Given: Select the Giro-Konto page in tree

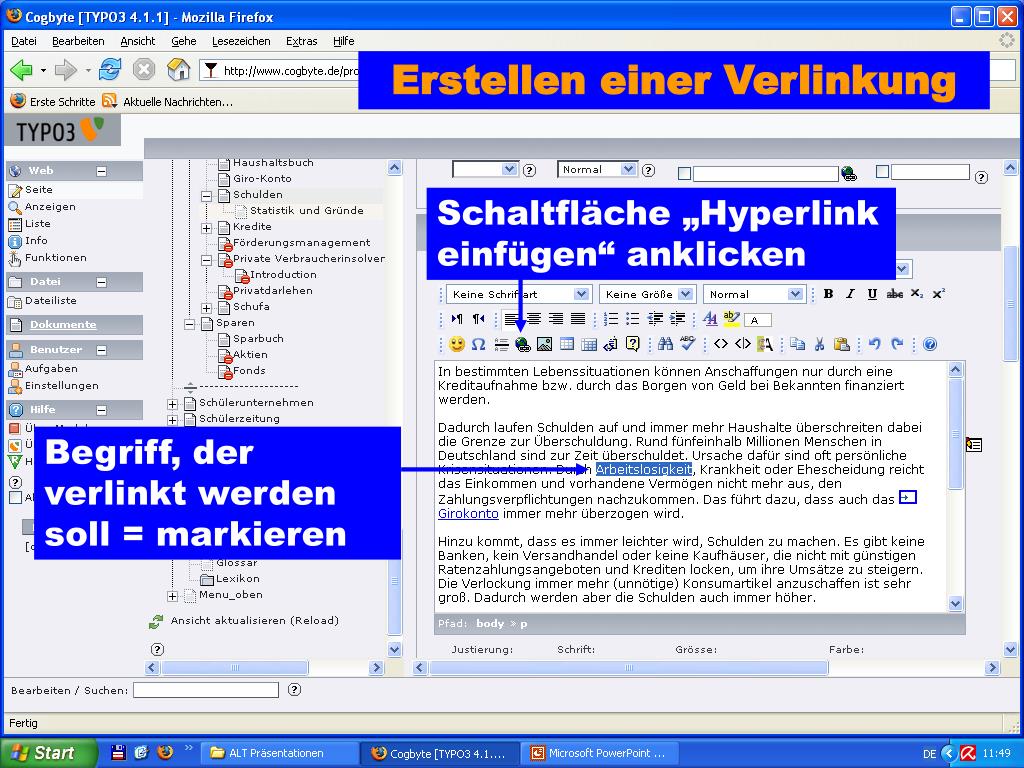Looking at the screenshot, I should coord(263,178).
